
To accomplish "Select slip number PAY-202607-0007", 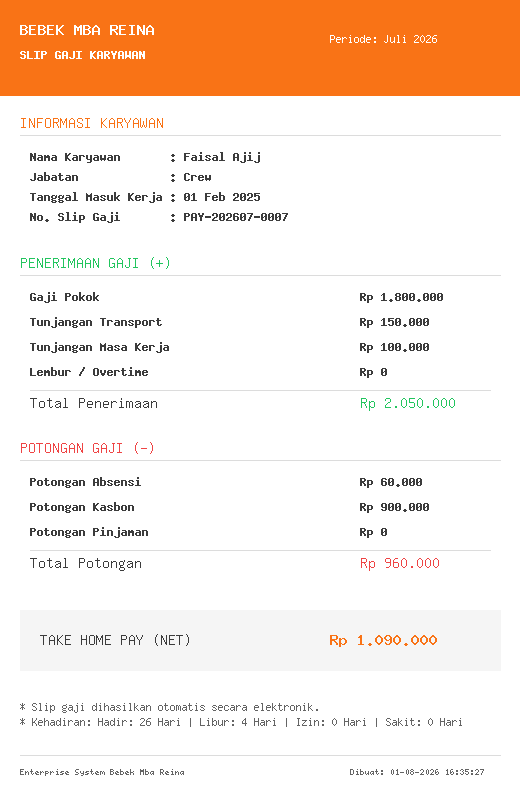I will tap(236, 217).
